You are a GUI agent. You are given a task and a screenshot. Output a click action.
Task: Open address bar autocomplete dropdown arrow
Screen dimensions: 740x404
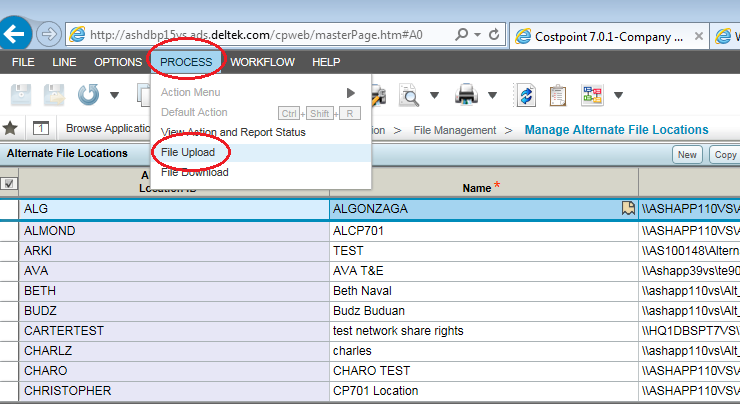(x=478, y=34)
